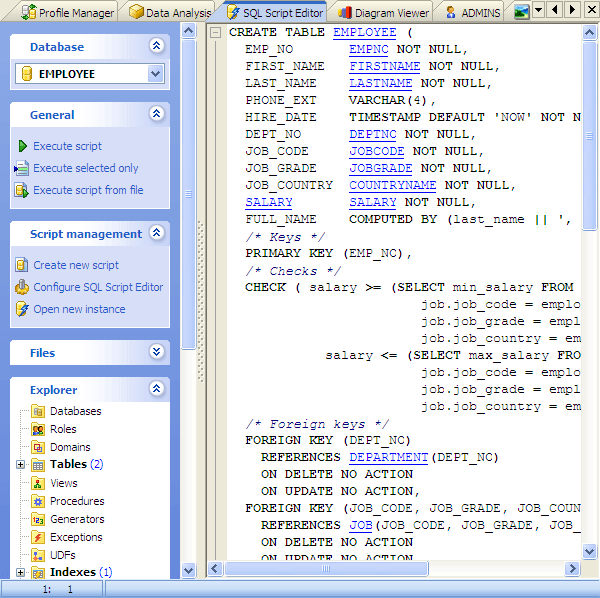Viewport: 600px width, 598px height.
Task: Click the Create new script icon
Action: pyautogui.click(x=21, y=265)
